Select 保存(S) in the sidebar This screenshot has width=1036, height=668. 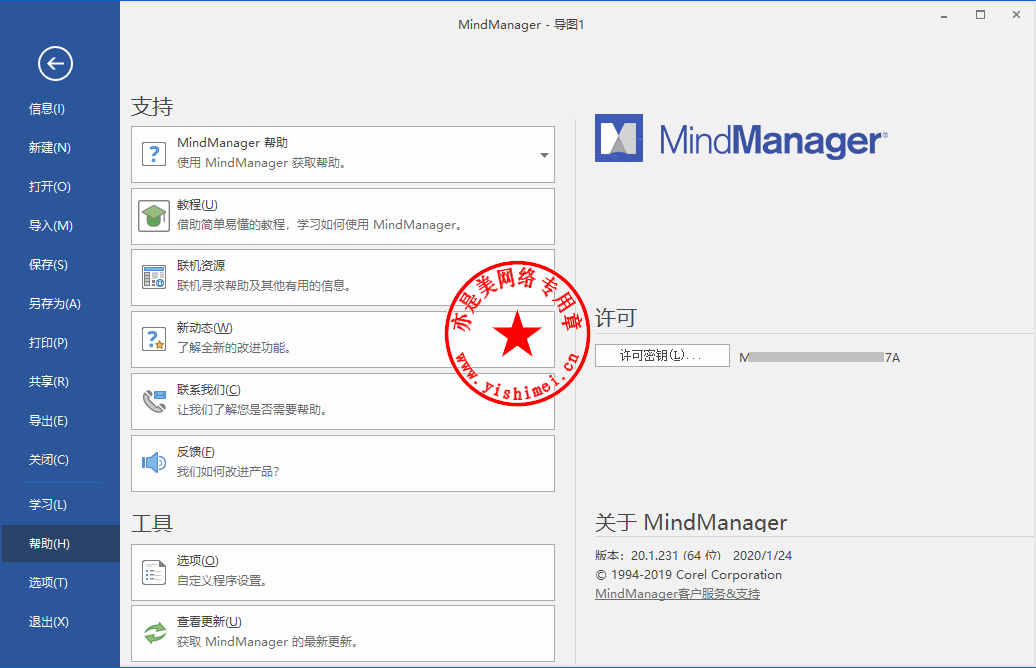click(48, 265)
